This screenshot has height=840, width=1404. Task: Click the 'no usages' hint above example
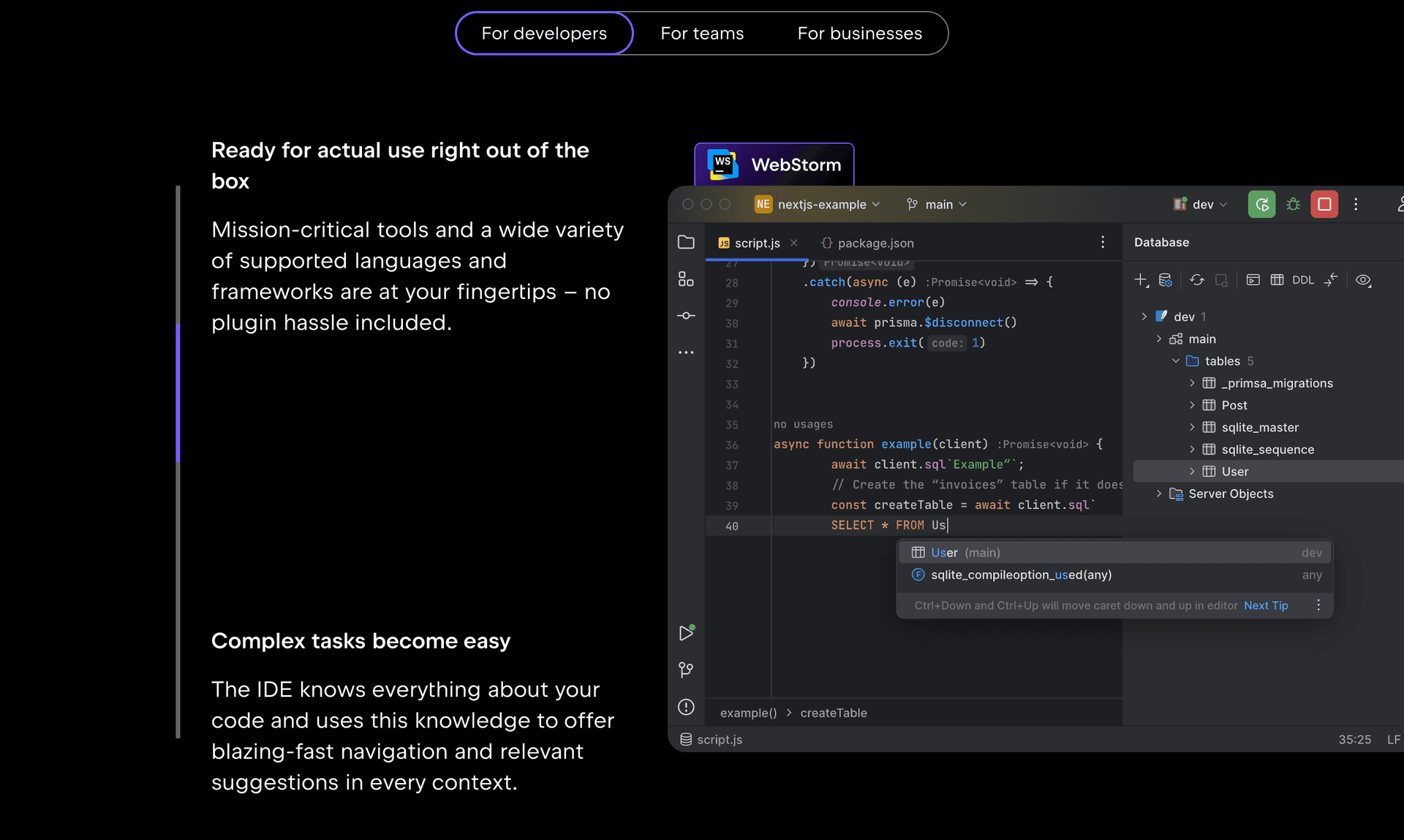pos(803,424)
